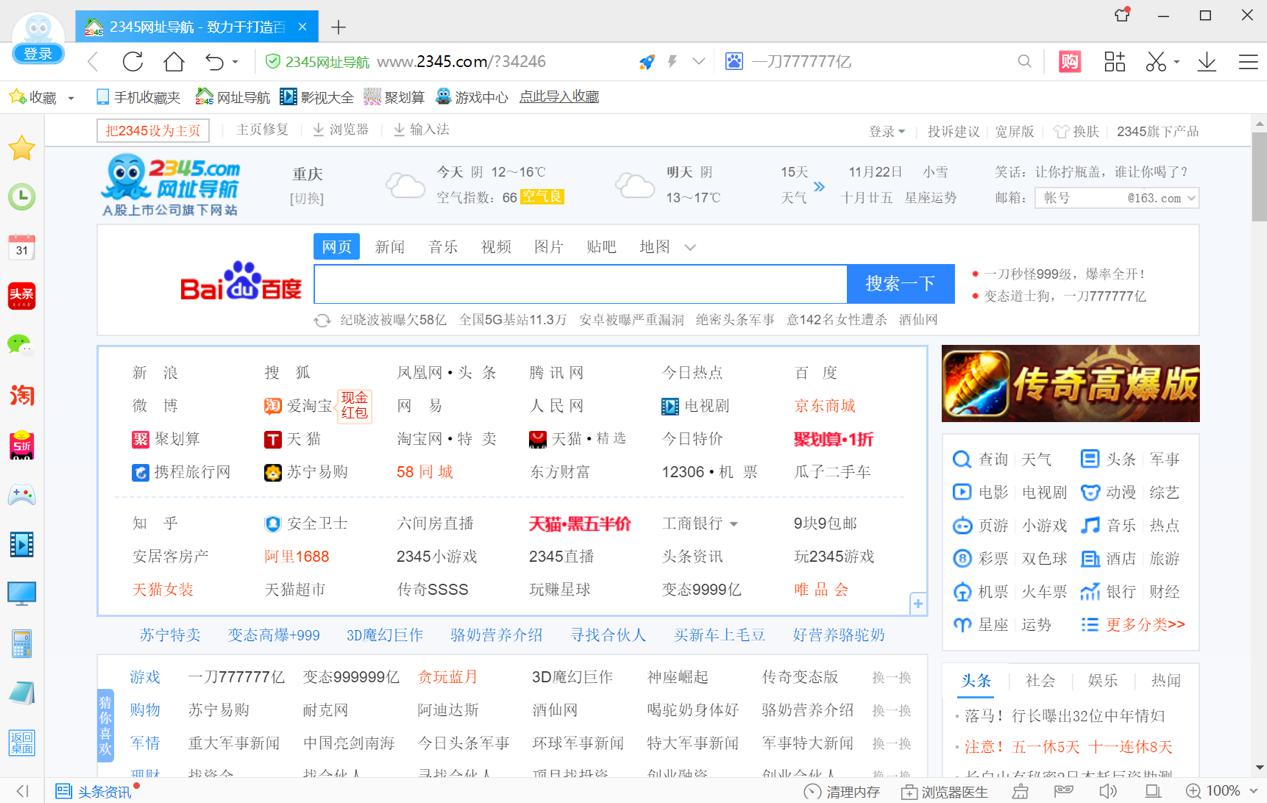Click the vertical page scrollbar
The width and height of the screenshot is (1267, 803).
coord(1258,176)
